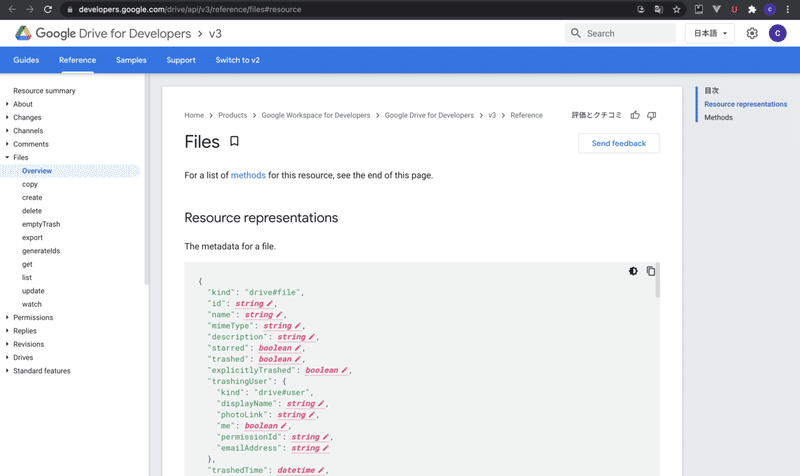Screen dimensions: 800x476
Task: Open the Chrome three-dot menu
Action: [x=788, y=9]
